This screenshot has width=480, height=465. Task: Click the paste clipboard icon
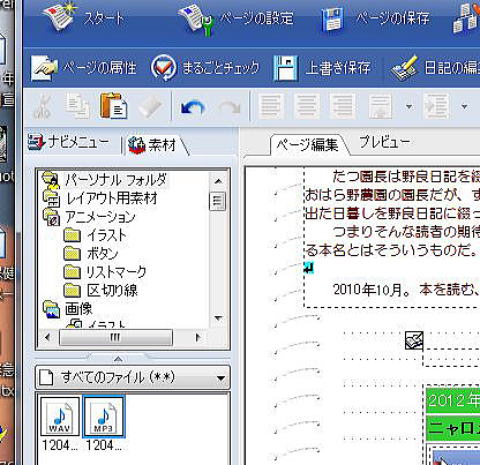(x=114, y=106)
